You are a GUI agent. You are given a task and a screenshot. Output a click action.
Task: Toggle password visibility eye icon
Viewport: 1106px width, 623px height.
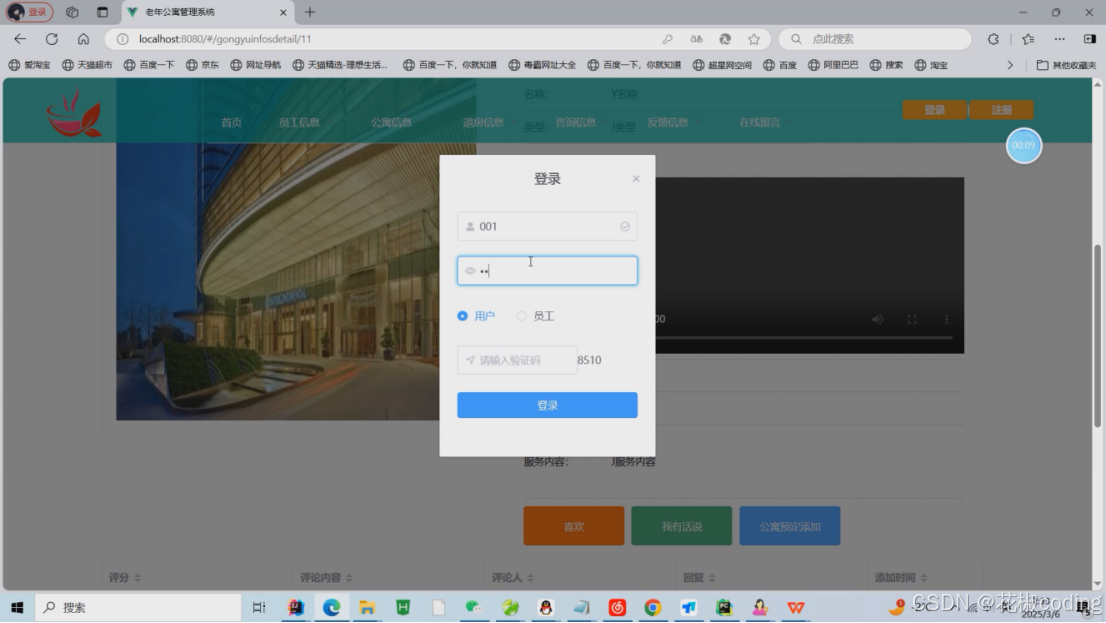(x=470, y=271)
